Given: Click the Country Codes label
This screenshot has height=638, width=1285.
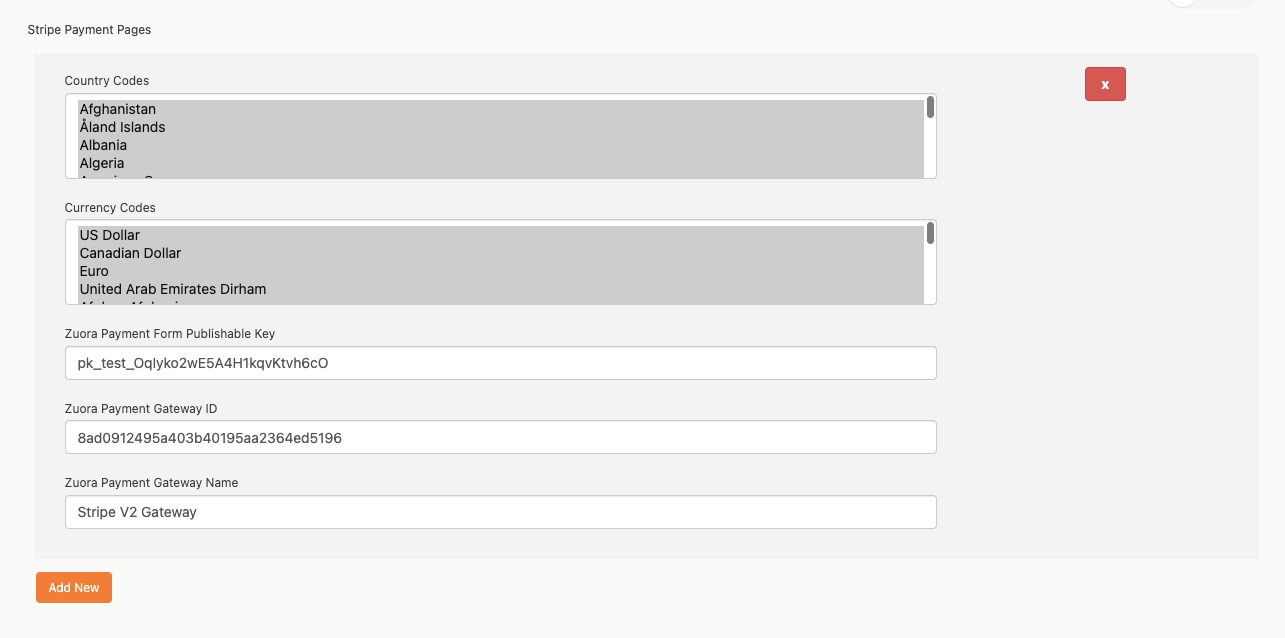Looking at the screenshot, I should point(107,81).
